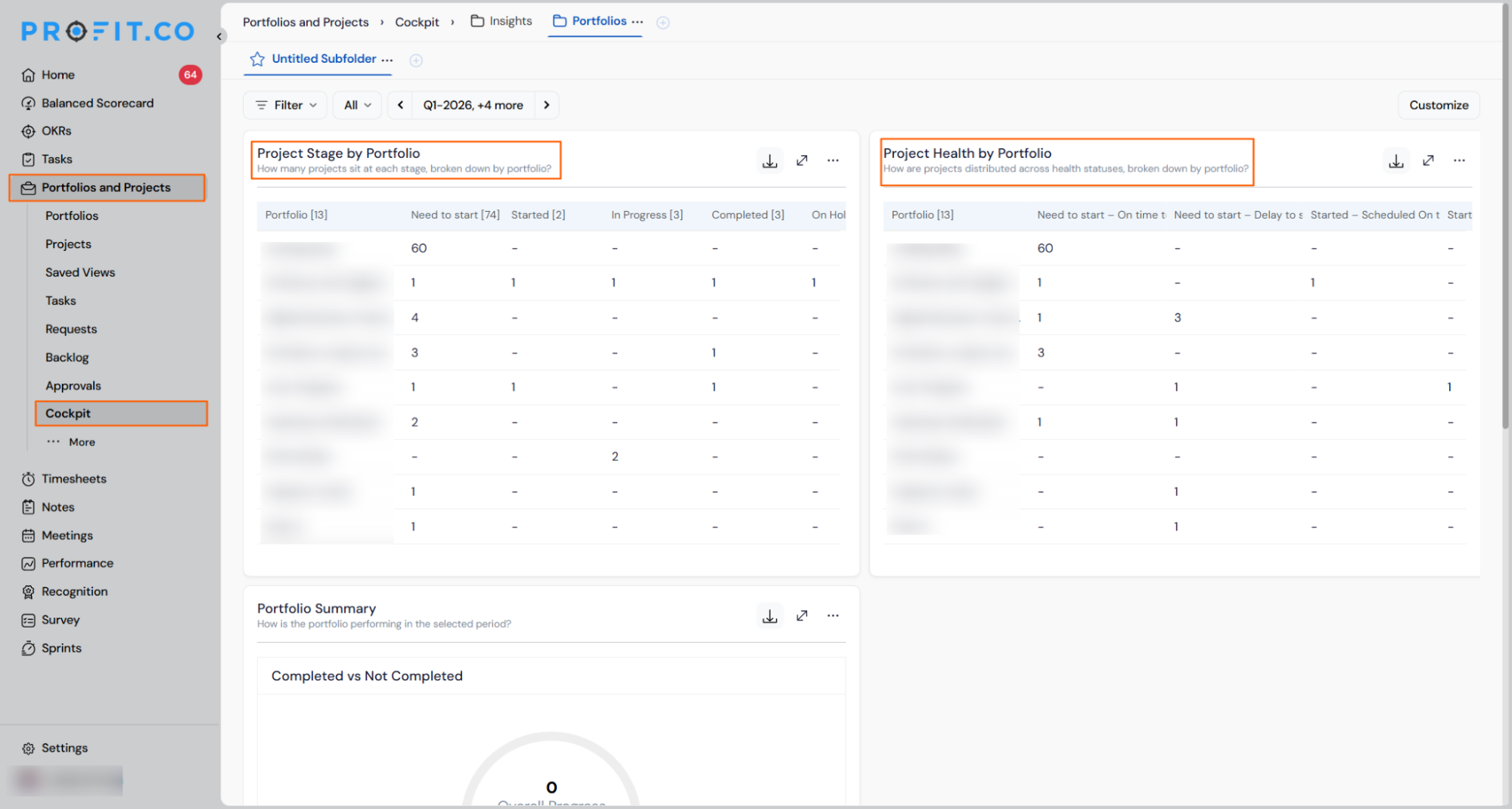Download the Portfolio Summary widget
Screen dimensions: 1512x809
[x=770, y=616]
